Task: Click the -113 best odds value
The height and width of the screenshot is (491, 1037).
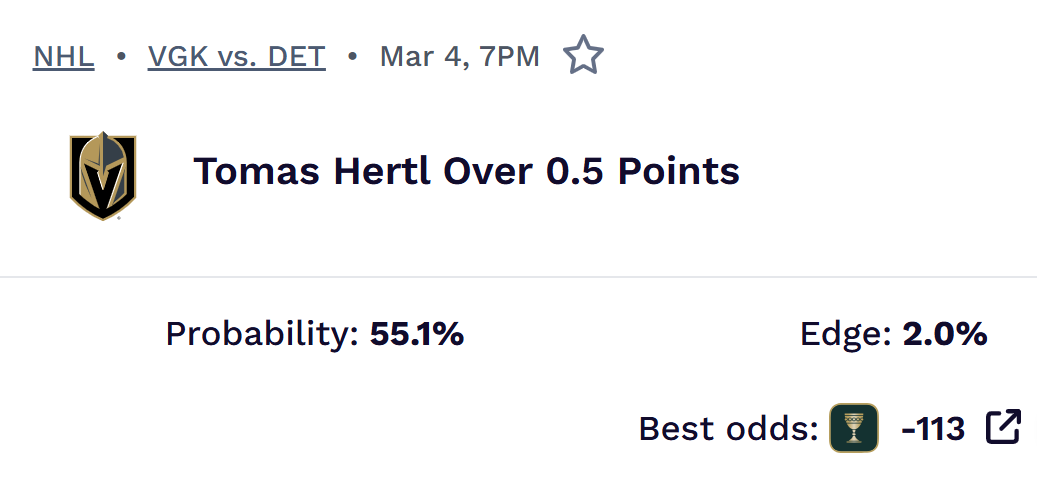Action: pos(933,429)
